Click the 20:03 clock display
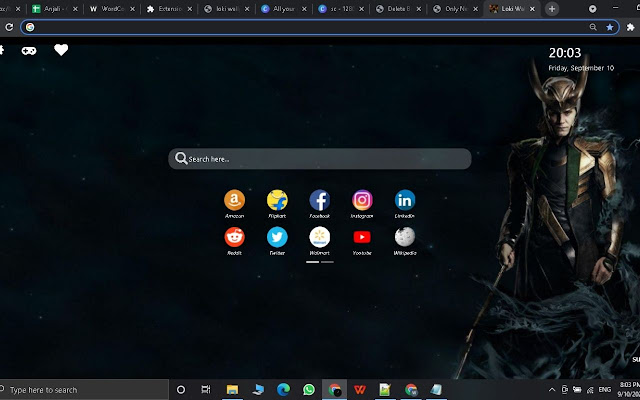This screenshot has height=400, width=640. click(564, 53)
